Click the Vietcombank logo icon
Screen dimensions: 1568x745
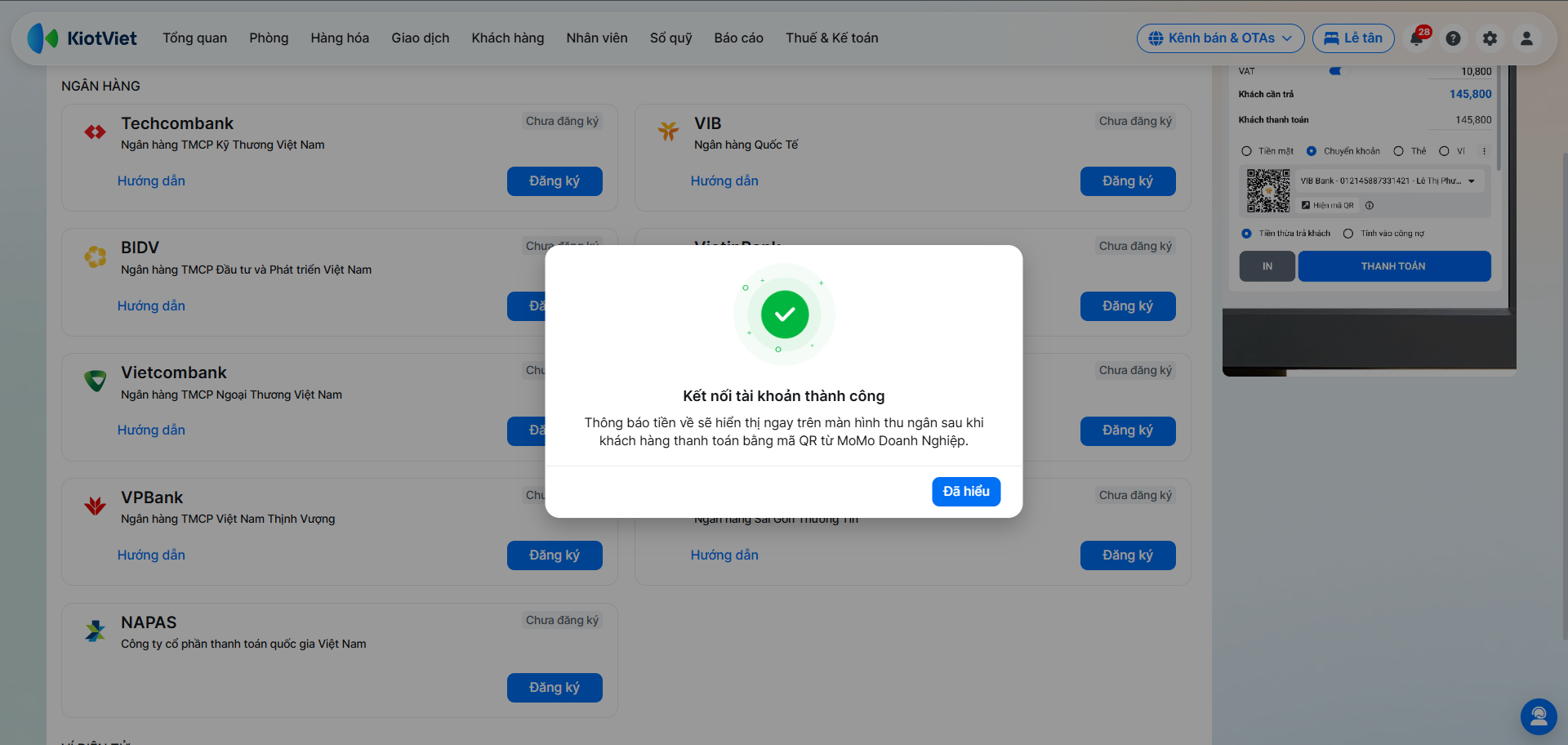pos(96,381)
